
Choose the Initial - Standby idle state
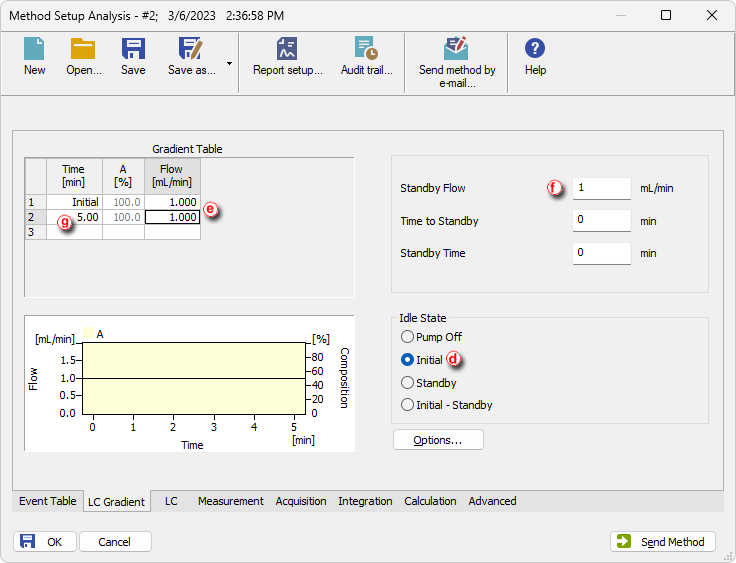pyautogui.click(x=407, y=405)
